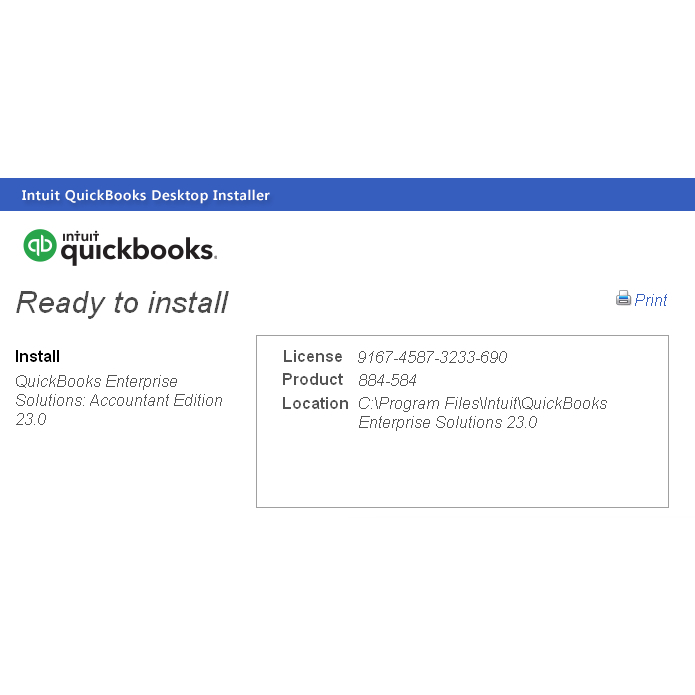Click the small intuit text above quickbooks
This screenshot has height=695, width=695.
pos(80,236)
